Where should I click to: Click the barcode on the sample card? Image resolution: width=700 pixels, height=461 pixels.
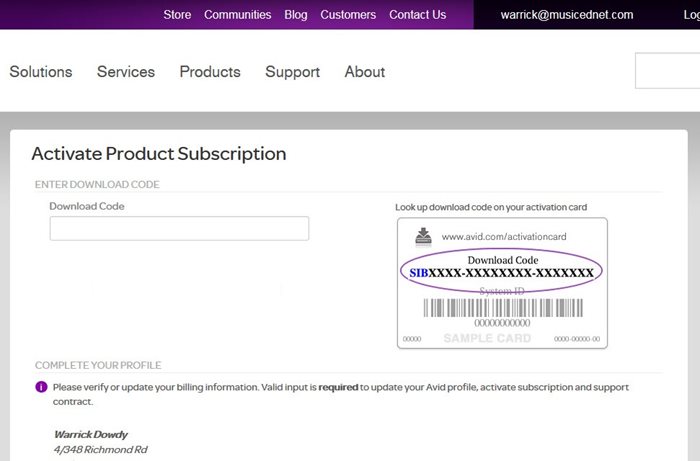pyautogui.click(x=503, y=308)
